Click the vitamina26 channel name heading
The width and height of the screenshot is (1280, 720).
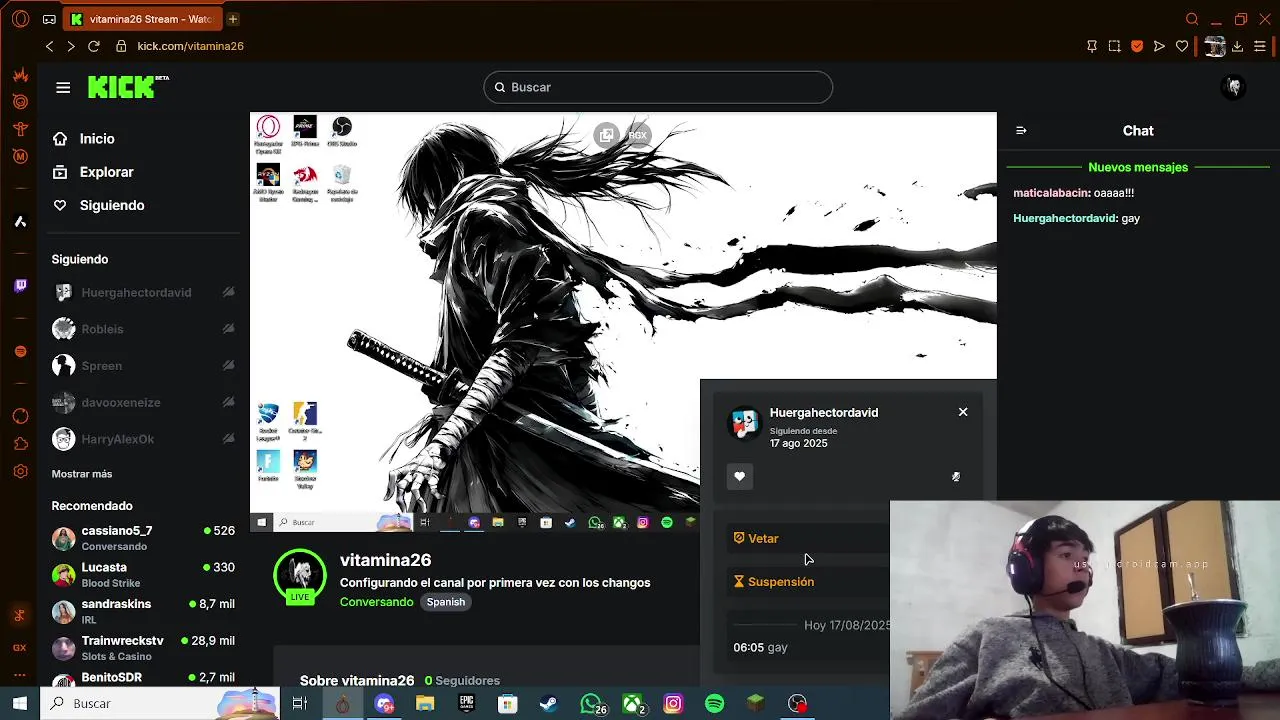click(x=385, y=560)
